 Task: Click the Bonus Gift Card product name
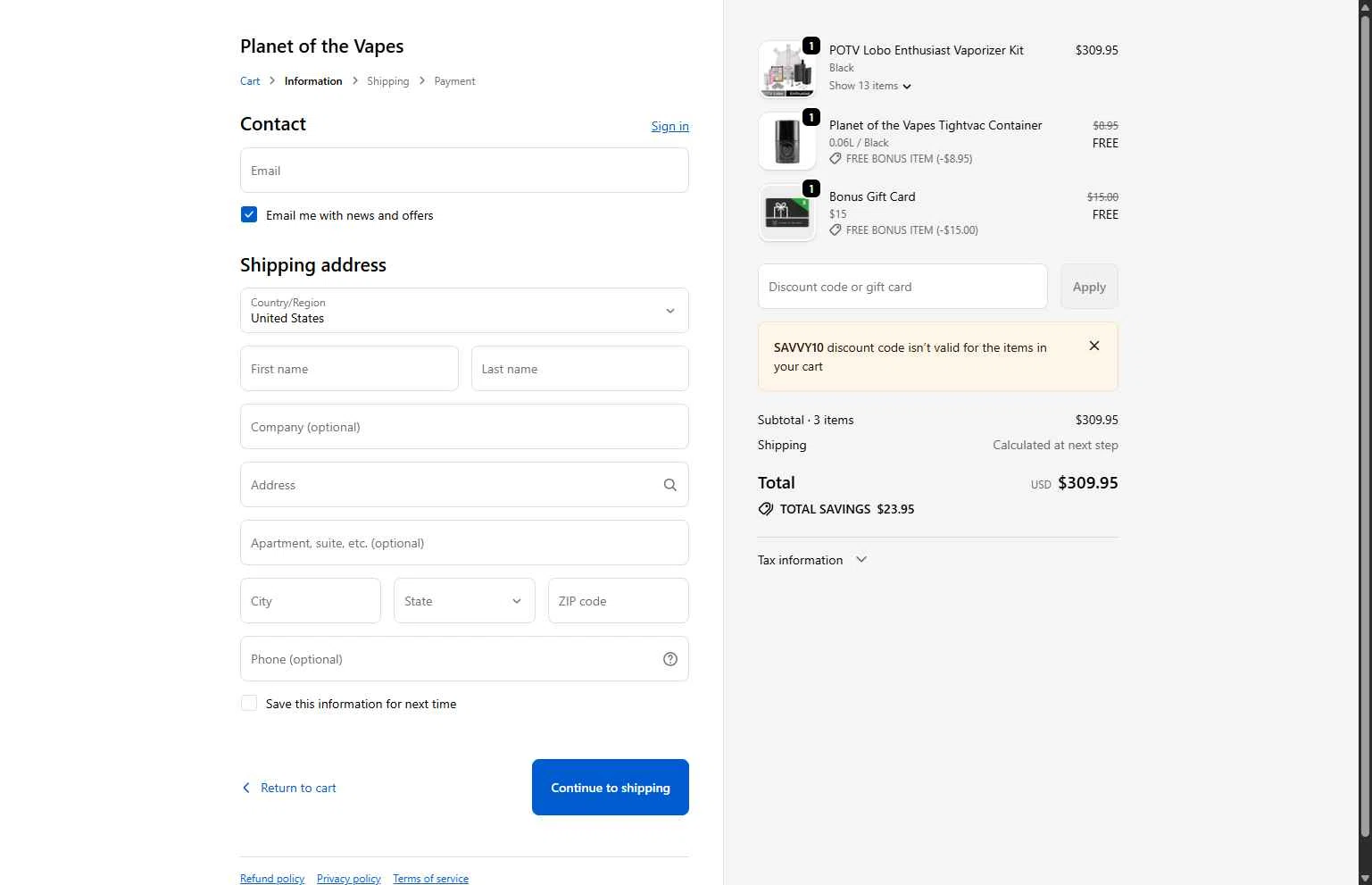[872, 196]
